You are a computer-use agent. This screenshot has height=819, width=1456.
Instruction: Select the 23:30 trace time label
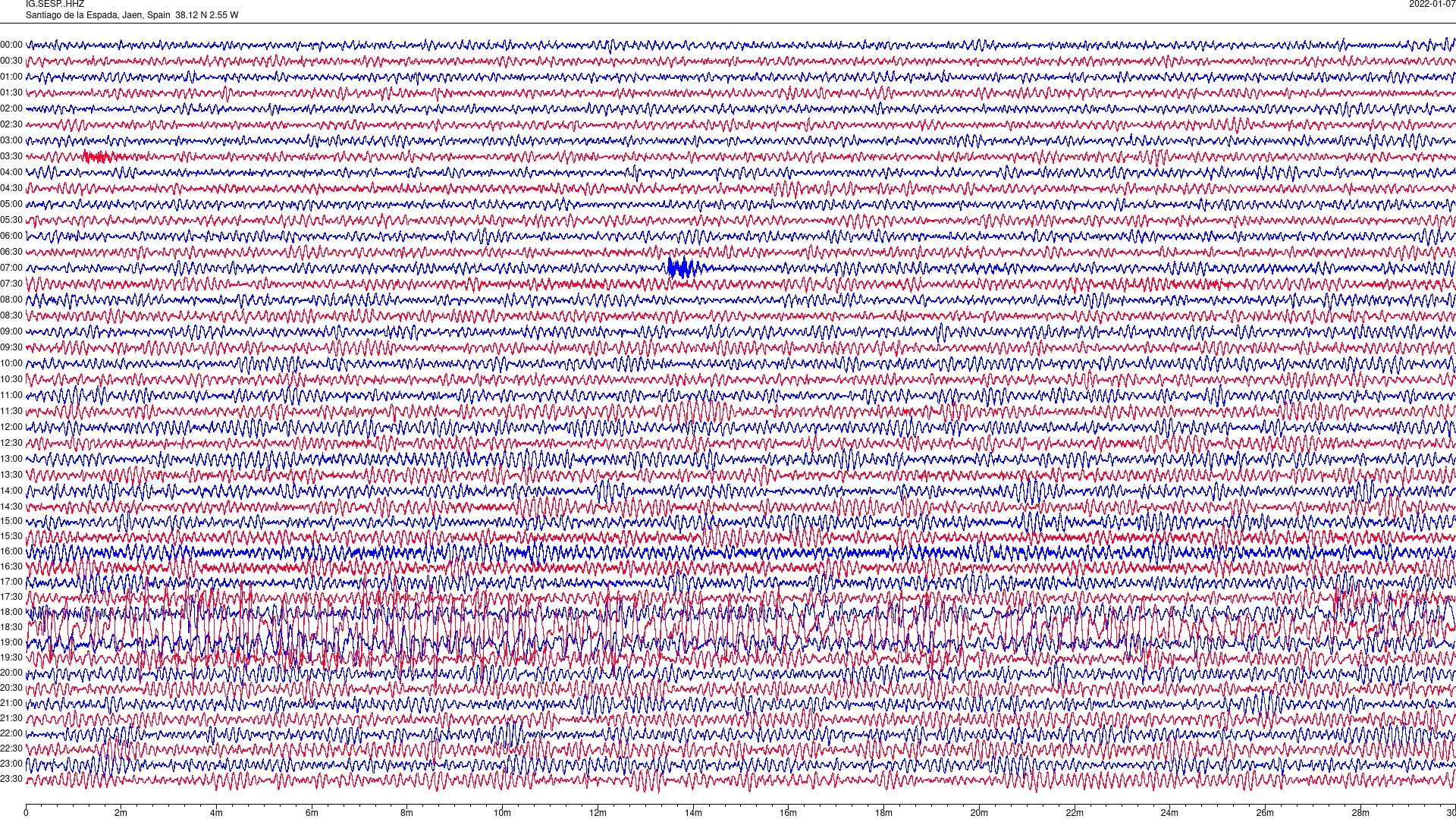click(x=11, y=779)
